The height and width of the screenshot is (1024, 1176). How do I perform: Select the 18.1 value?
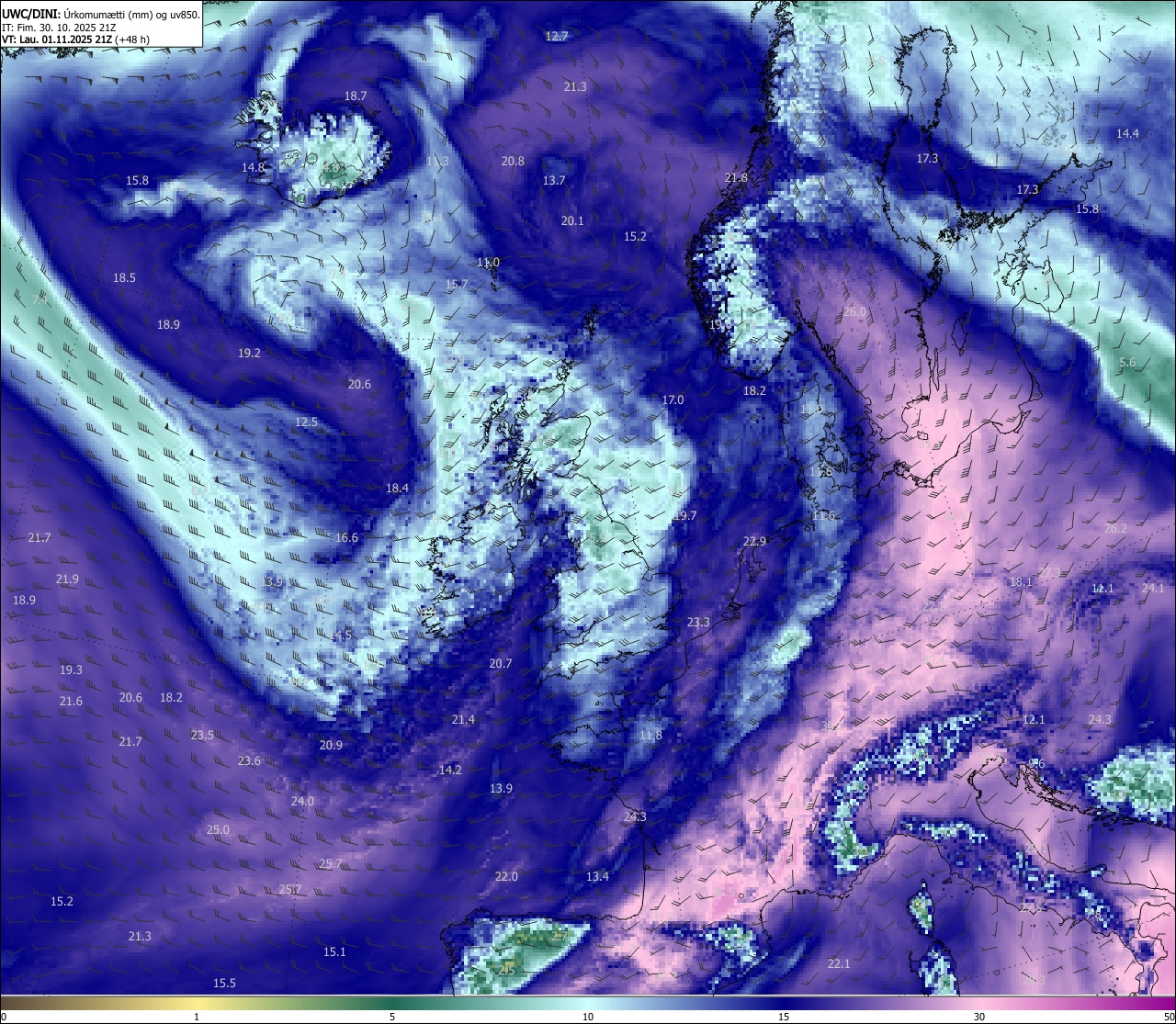click(1021, 581)
